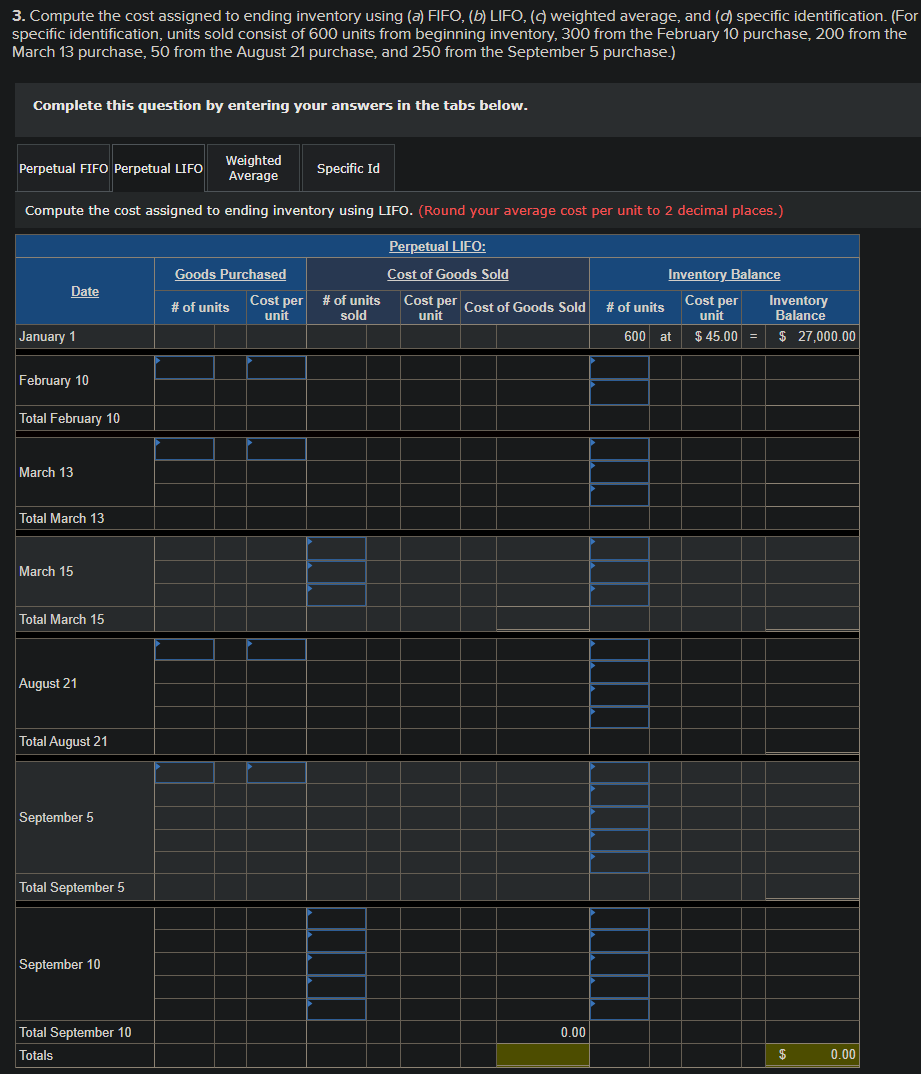Click August 21 purchase cost per unit field
The width and height of the screenshot is (921, 1074).
[276, 649]
